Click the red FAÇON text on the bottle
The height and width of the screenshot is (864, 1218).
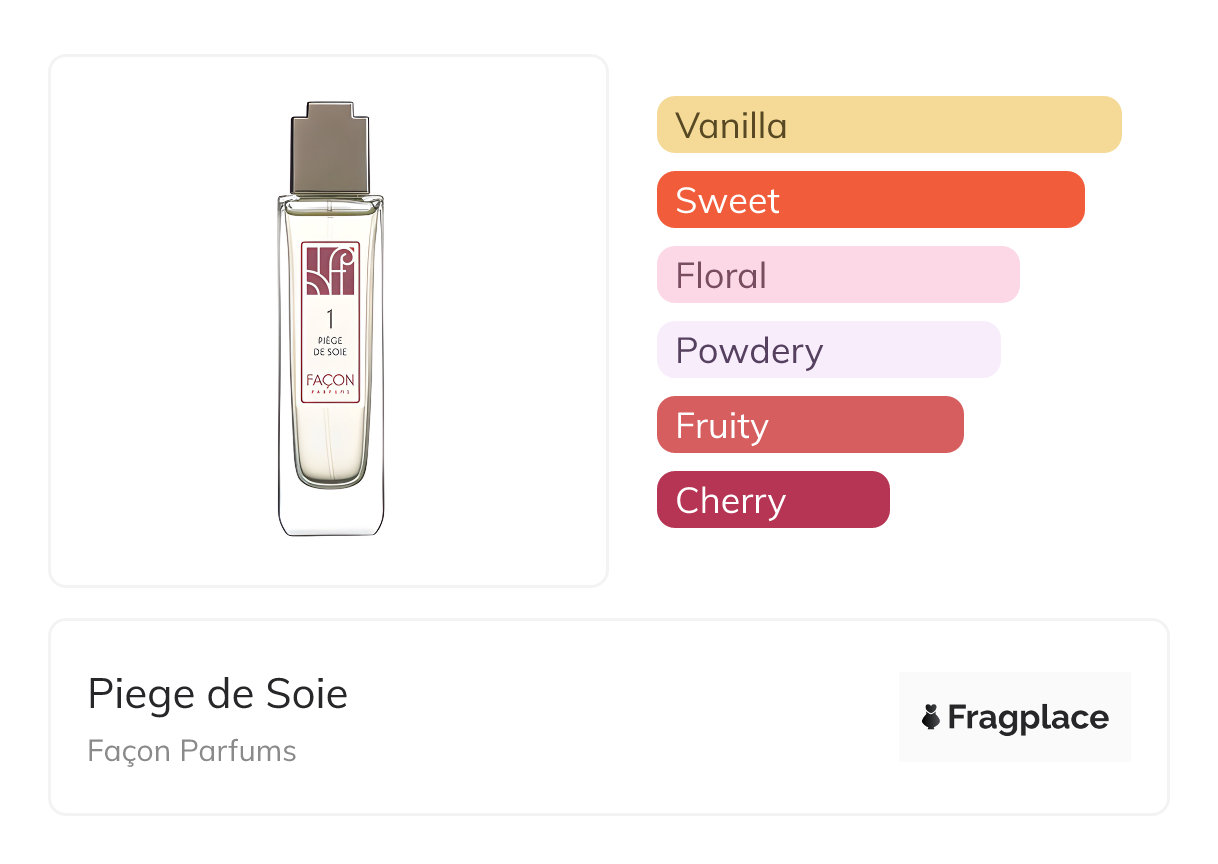(x=330, y=384)
